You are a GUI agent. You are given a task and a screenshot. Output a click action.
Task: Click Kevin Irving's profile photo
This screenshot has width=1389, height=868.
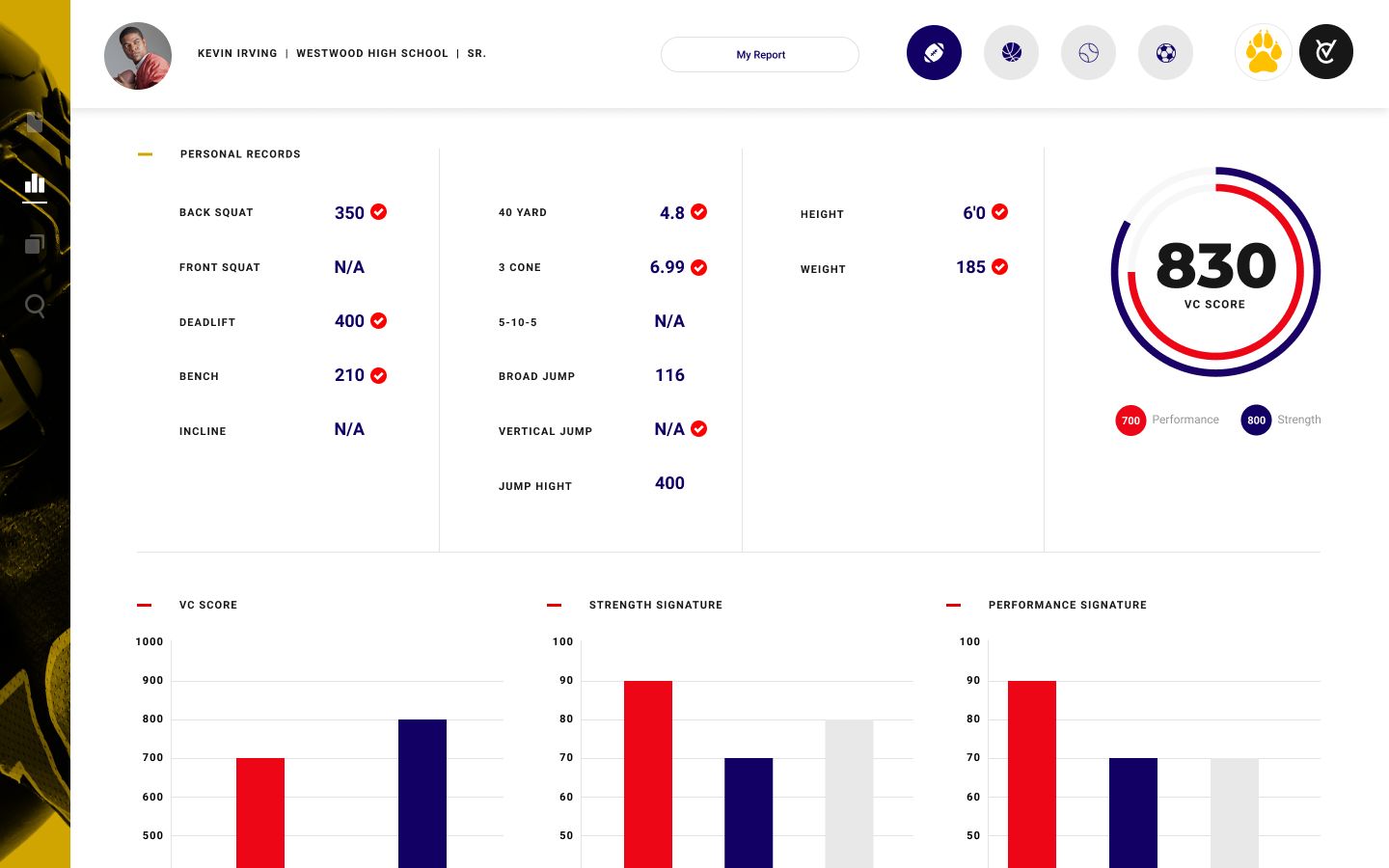point(137,55)
